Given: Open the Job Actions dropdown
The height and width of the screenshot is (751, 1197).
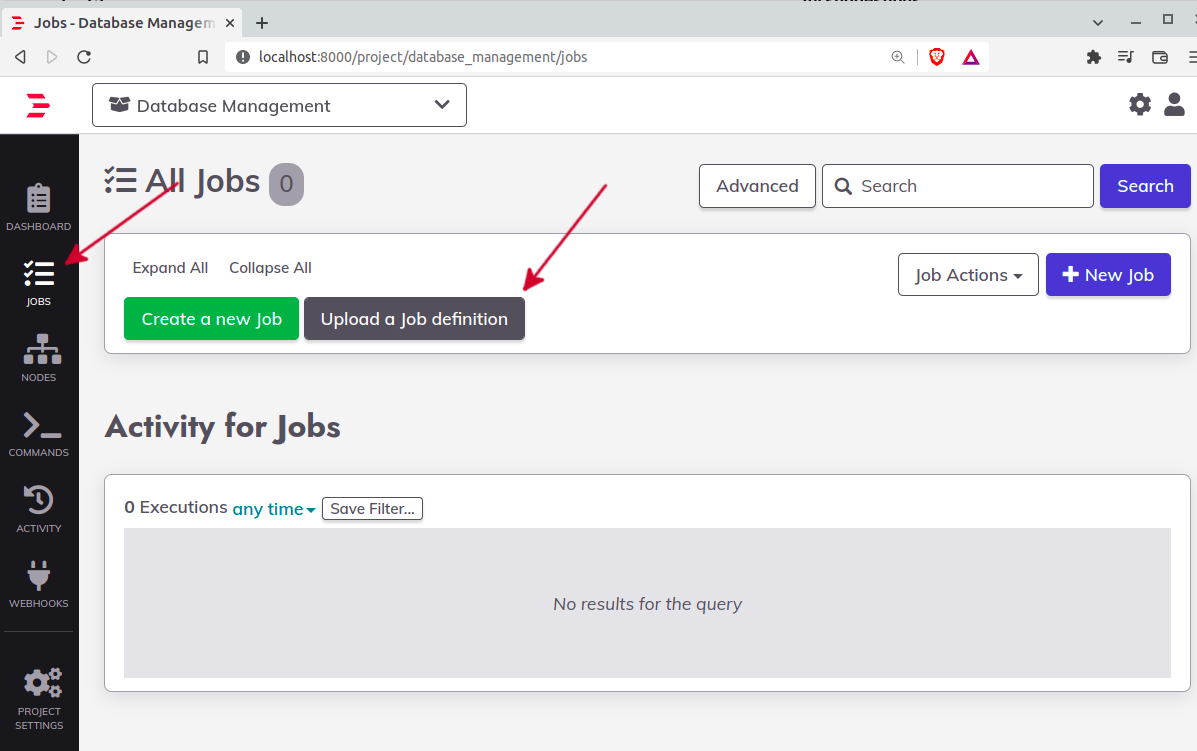Looking at the screenshot, I should [968, 275].
